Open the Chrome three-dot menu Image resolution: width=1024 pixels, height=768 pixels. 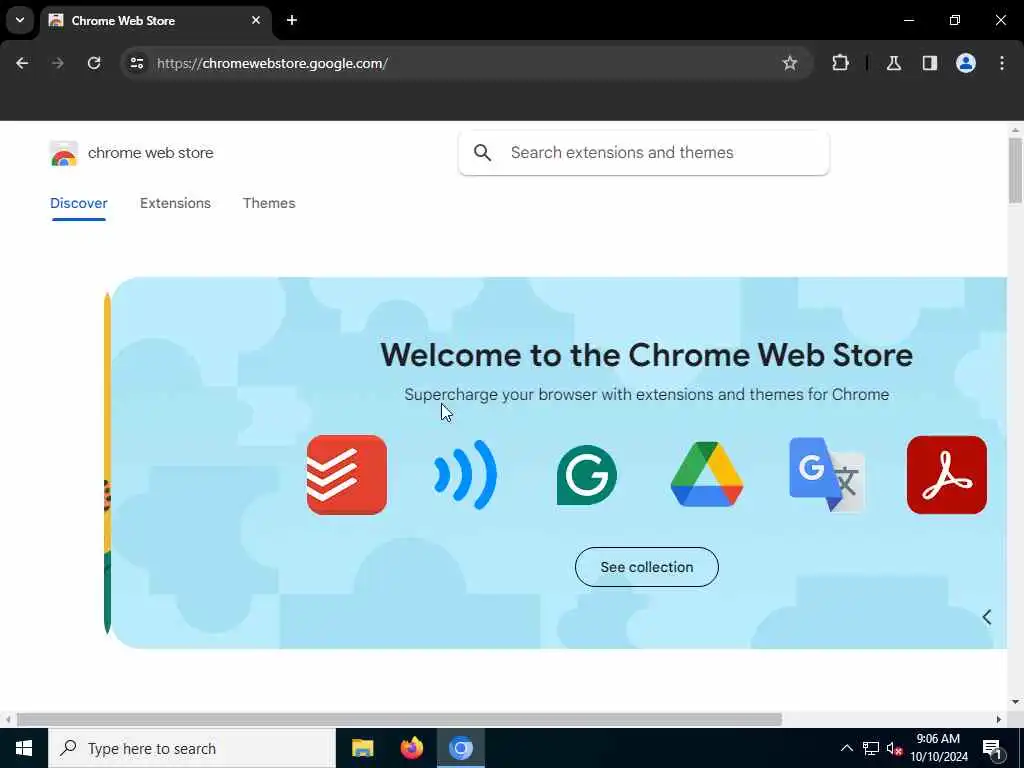(1002, 63)
